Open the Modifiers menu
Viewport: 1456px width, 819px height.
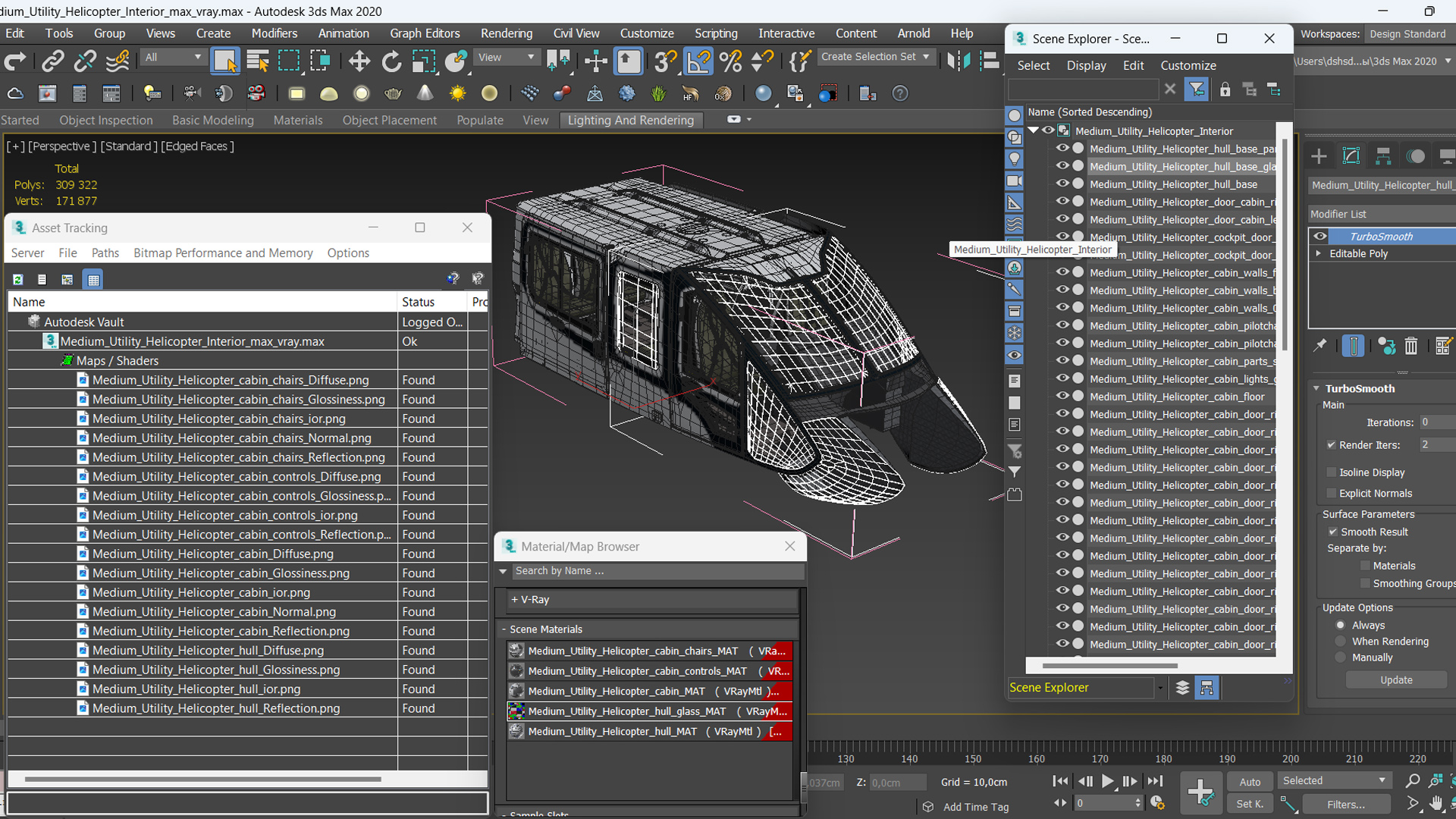point(275,33)
